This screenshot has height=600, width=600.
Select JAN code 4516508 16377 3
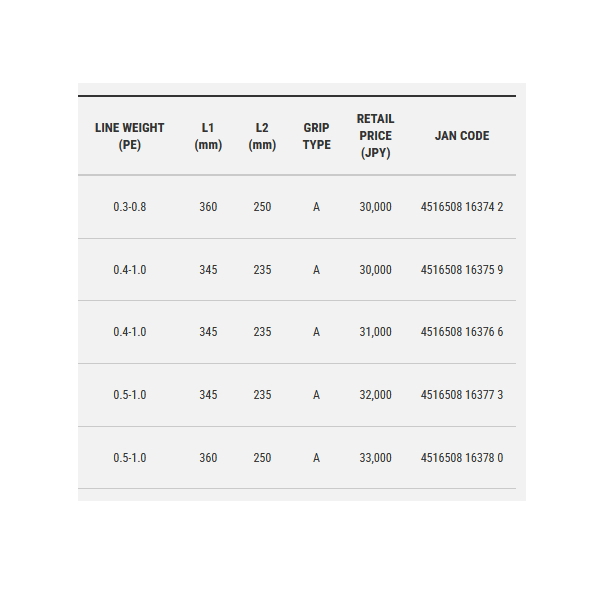462,395
